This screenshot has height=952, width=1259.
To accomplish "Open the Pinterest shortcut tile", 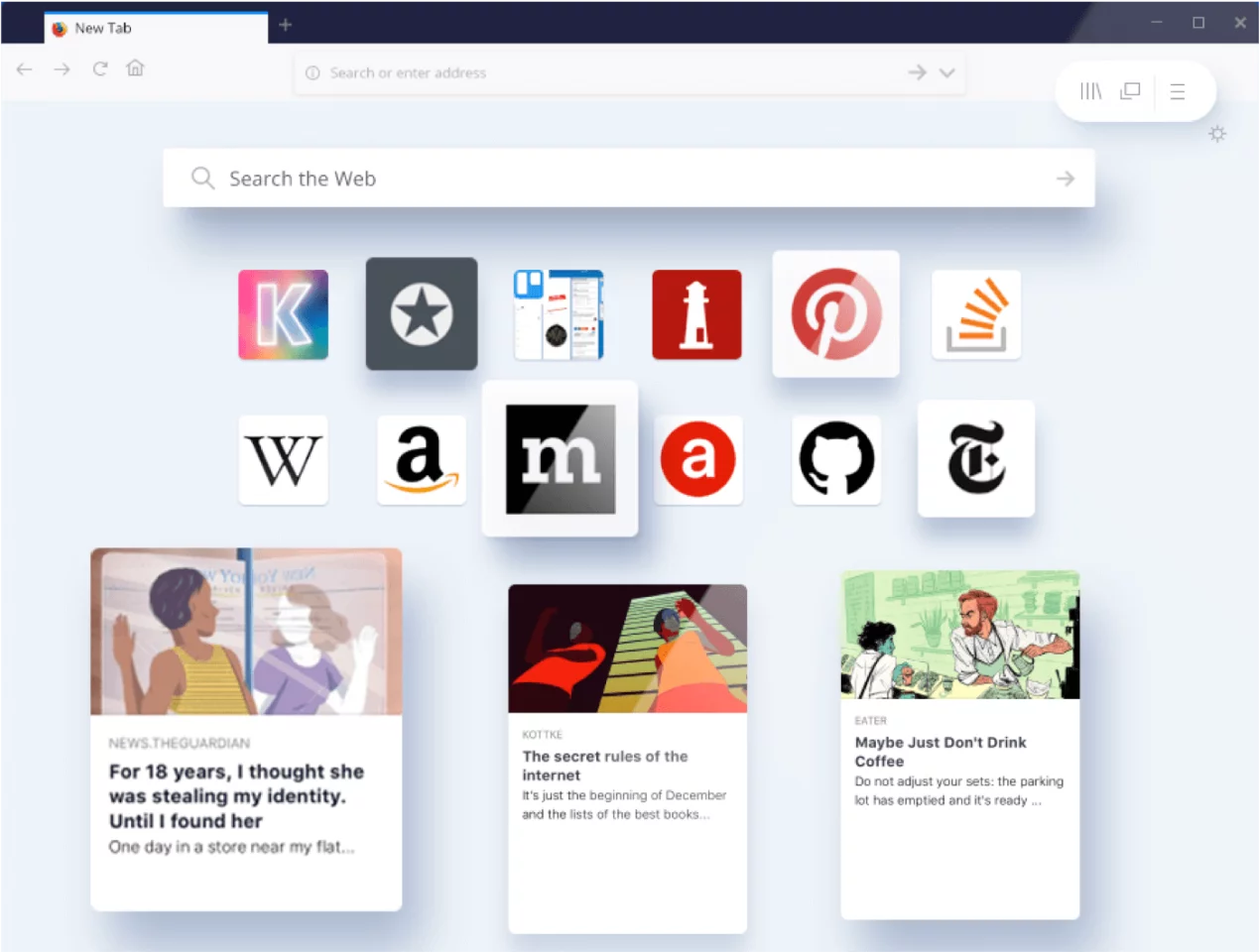I will tap(835, 313).
